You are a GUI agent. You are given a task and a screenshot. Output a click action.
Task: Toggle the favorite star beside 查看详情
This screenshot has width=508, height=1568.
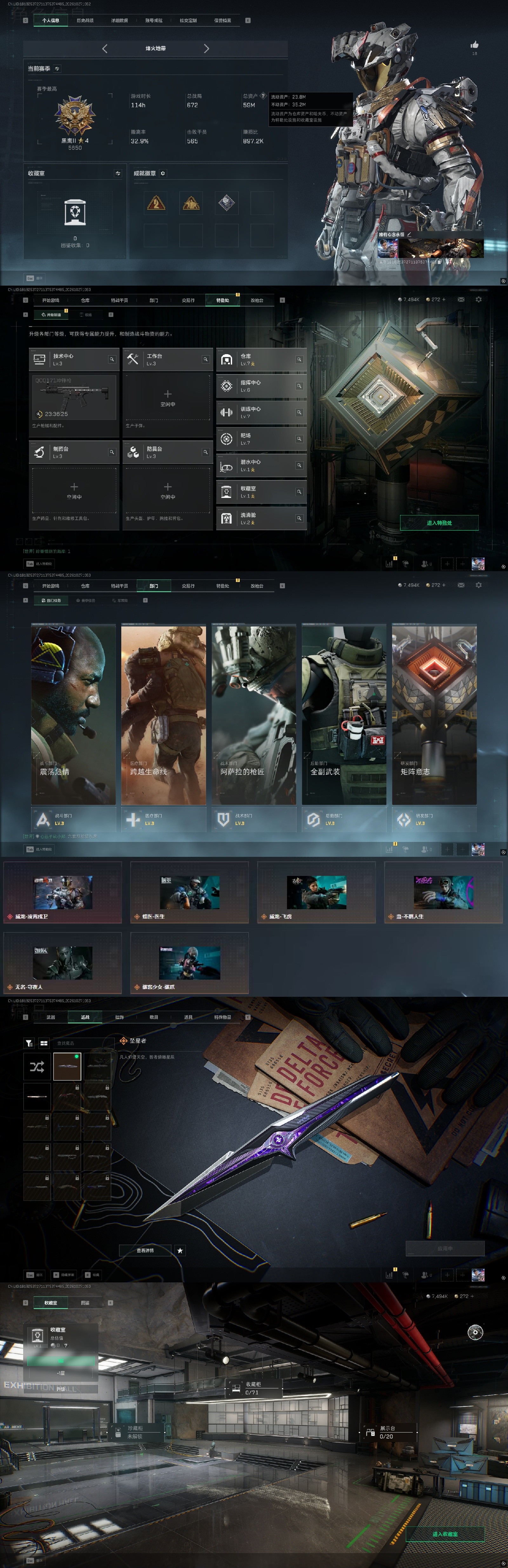pyautogui.click(x=180, y=1250)
